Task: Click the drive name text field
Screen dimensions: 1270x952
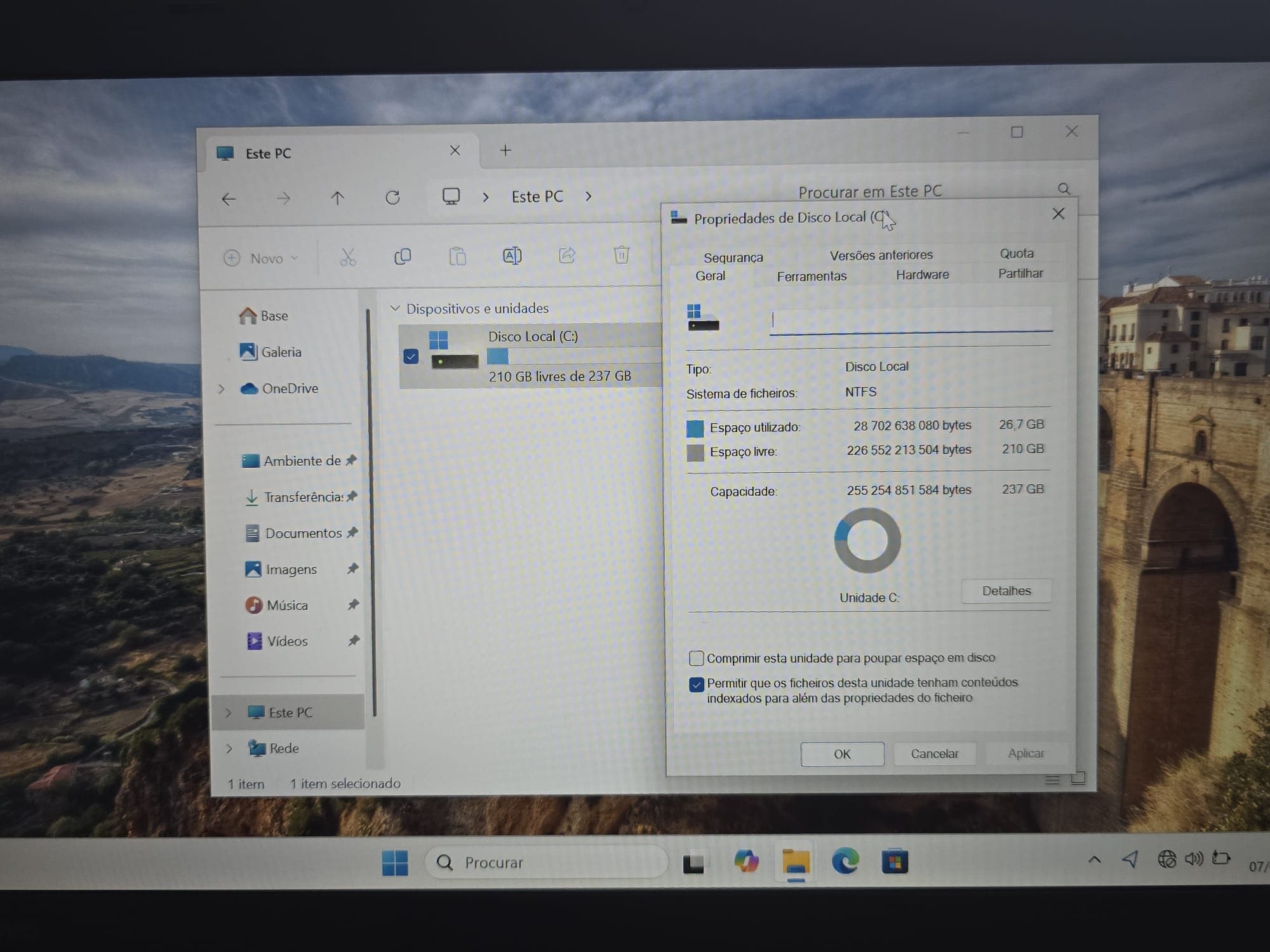Action: pos(911,321)
